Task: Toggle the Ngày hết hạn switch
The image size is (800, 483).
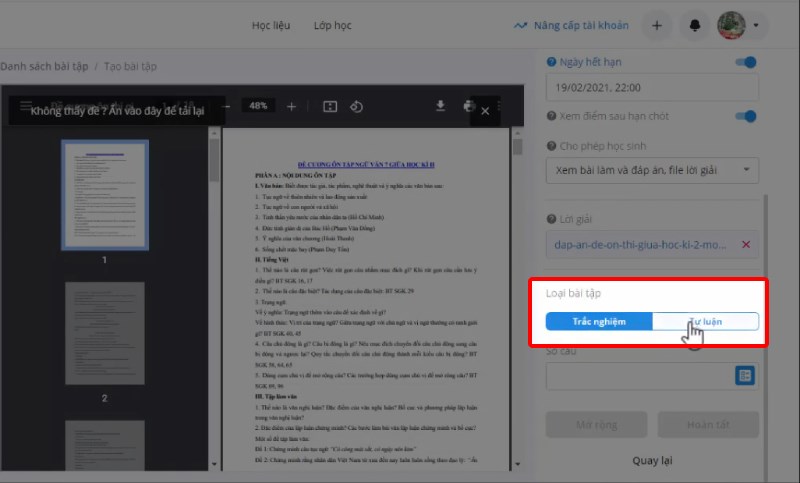Action: (x=746, y=62)
